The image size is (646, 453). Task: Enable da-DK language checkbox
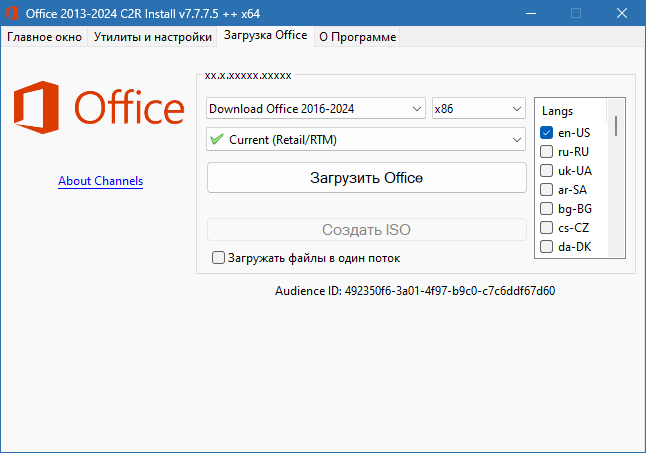pyautogui.click(x=546, y=246)
